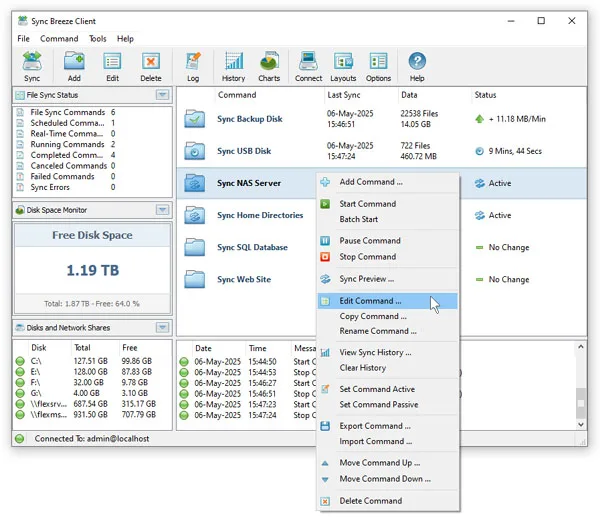Screen dimensions: 600x517
Task: Expand the File Sync Status panel dropdown
Action: click(163, 95)
